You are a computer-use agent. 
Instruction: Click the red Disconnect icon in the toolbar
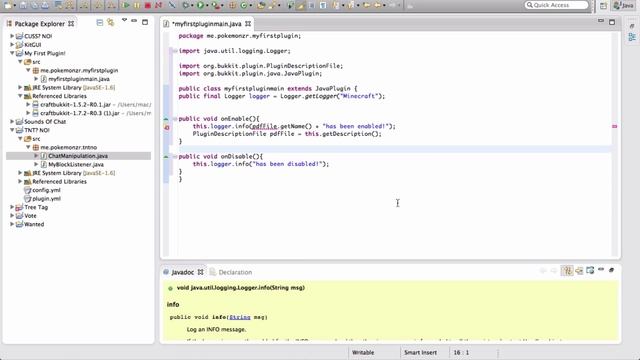[158, 5]
